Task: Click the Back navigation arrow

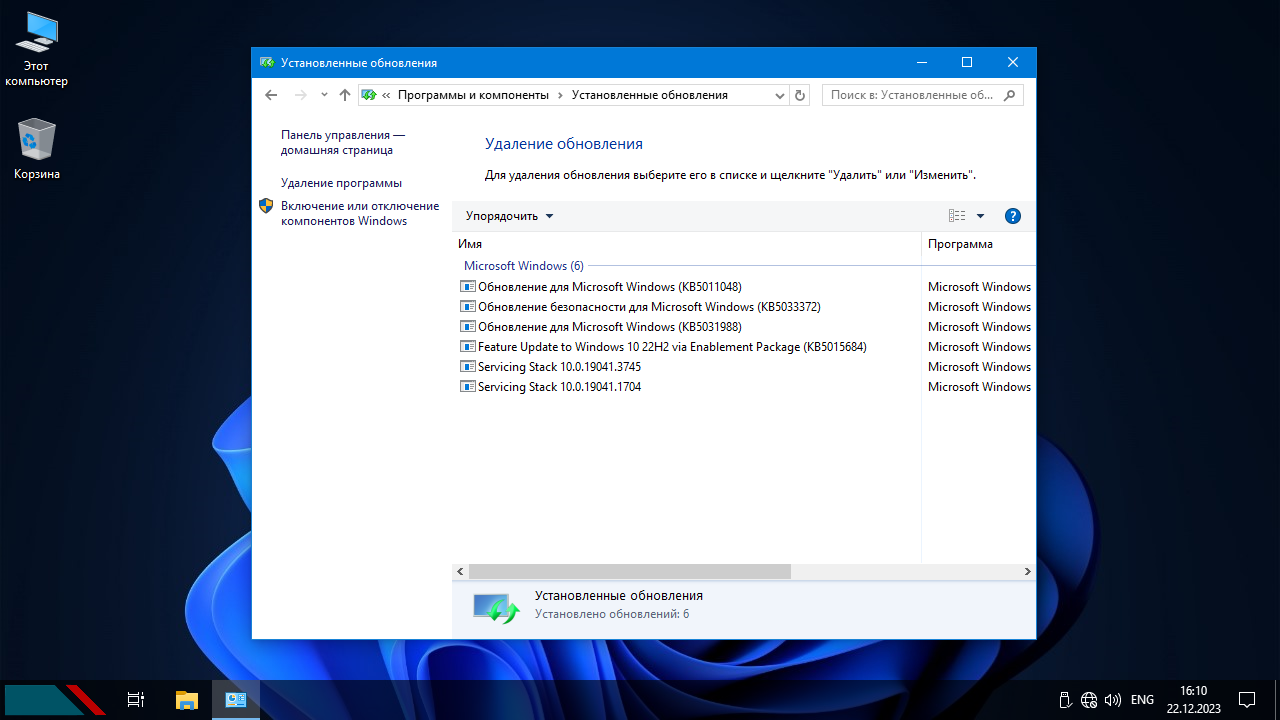Action: 271,95
